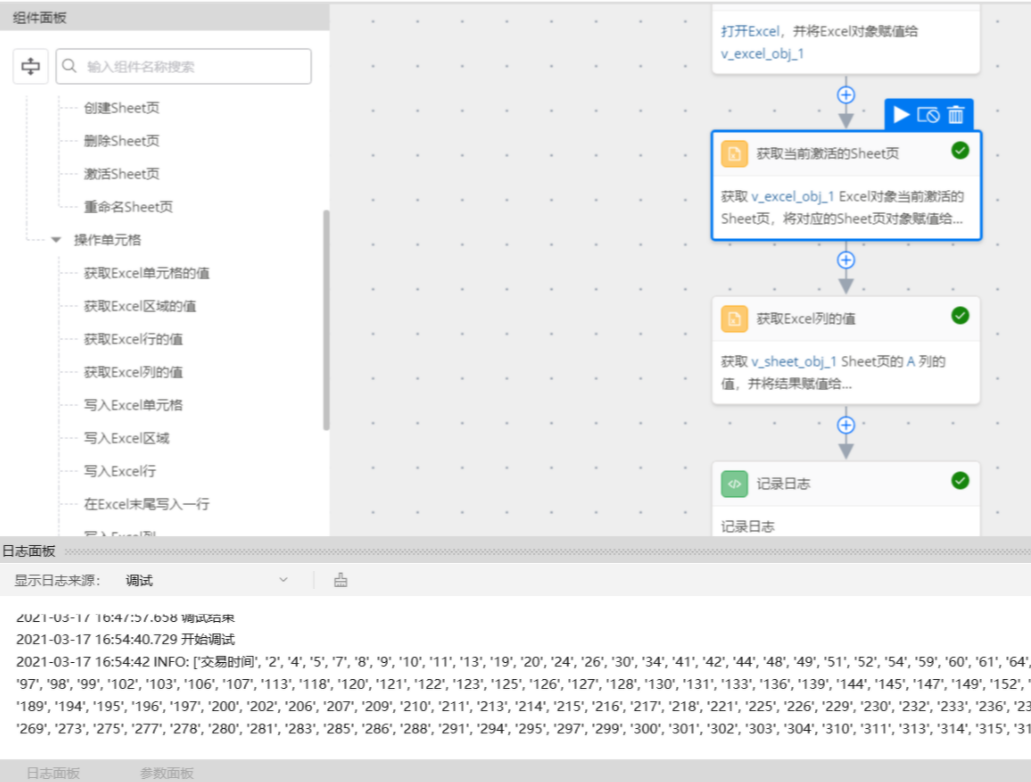
Task: Select 写入Excel区域 component
Action: [127, 437]
